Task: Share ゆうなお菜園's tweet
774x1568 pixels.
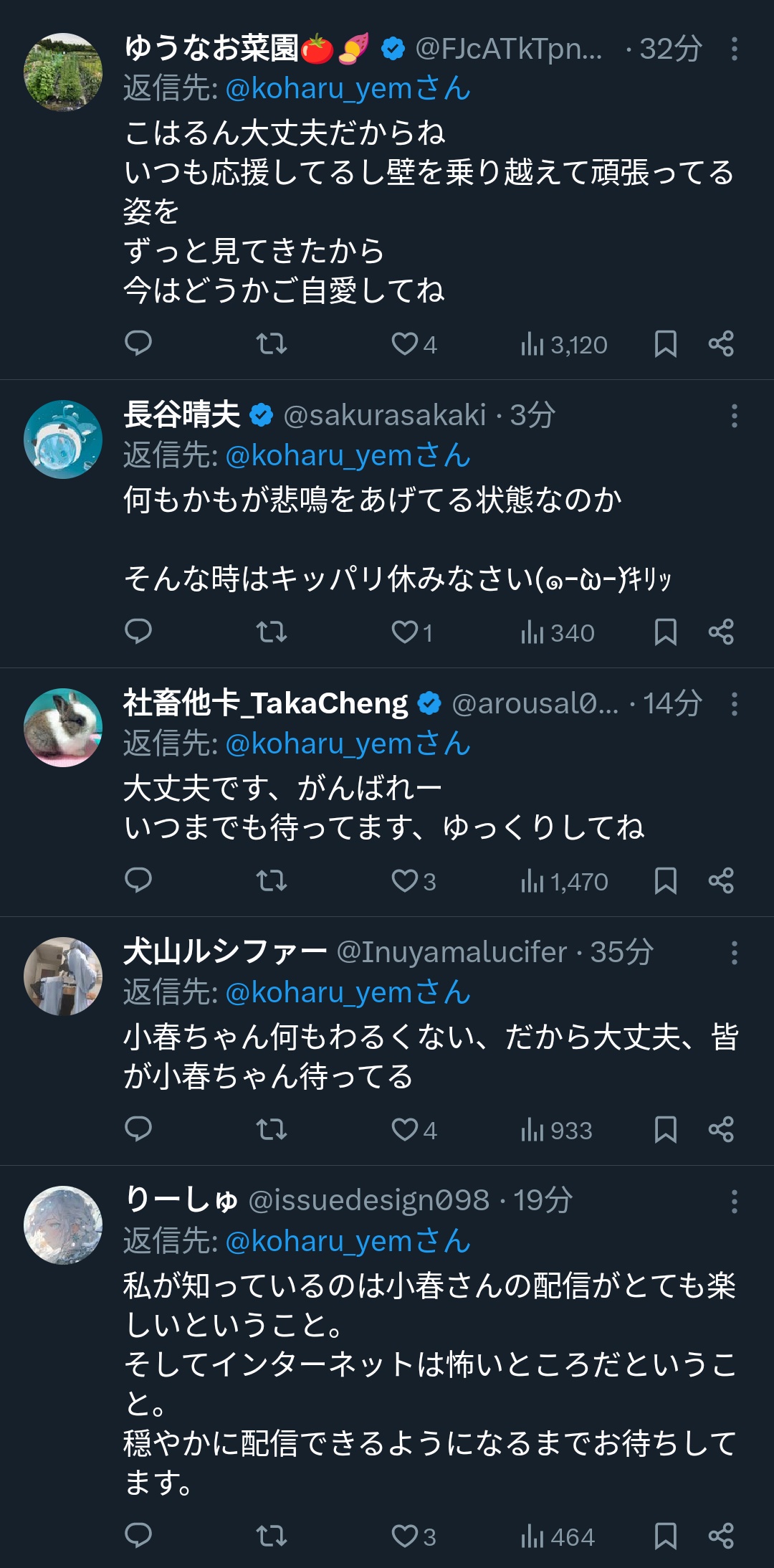Action: tap(721, 343)
